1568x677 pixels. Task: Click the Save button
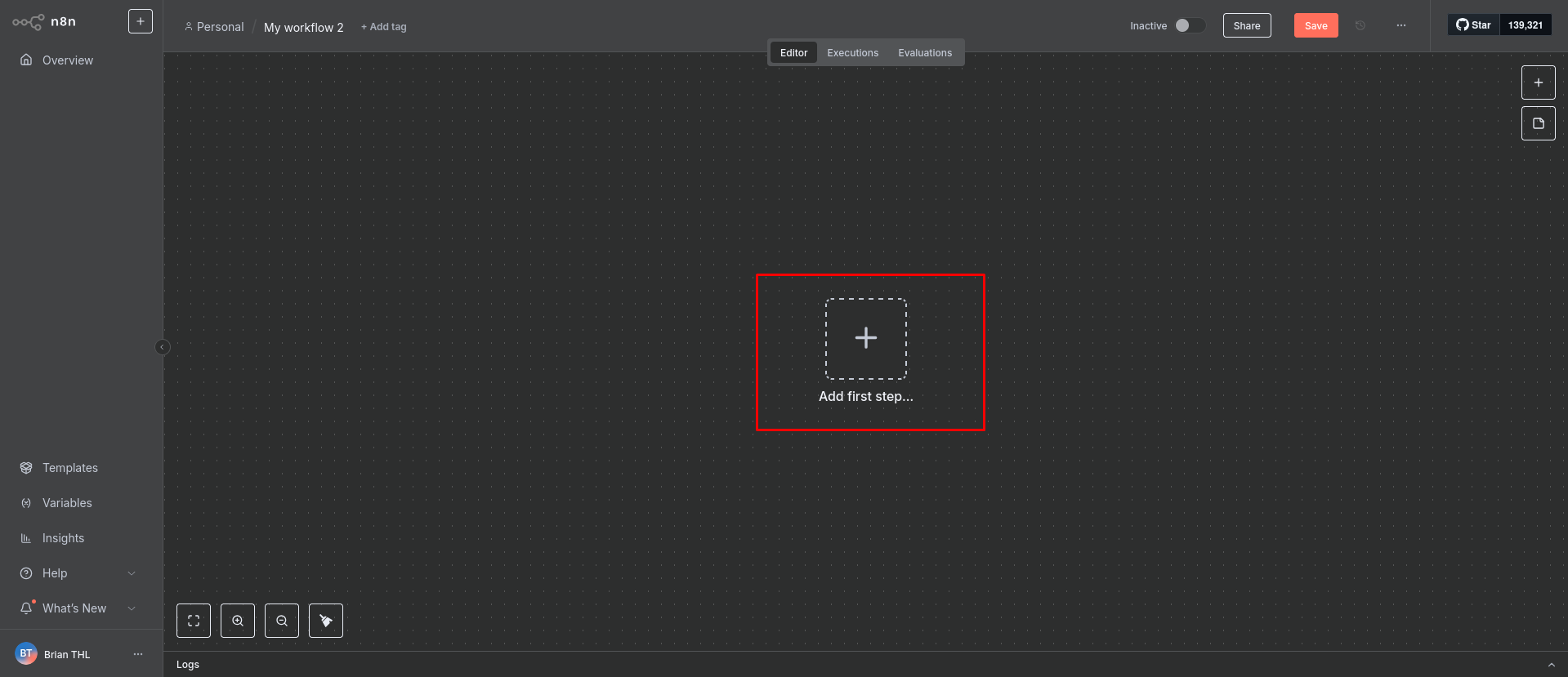pyautogui.click(x=1316, y=25)
